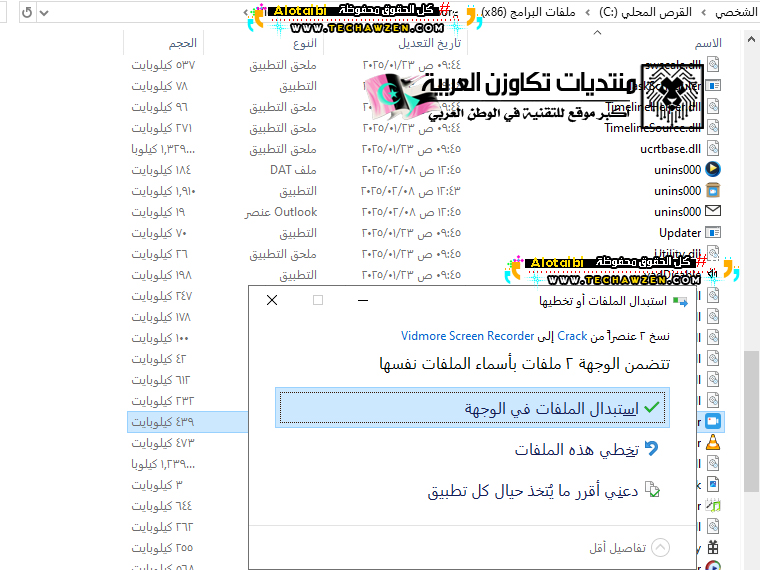Click the scroll up arrow of file list
This screenshot has height=570, width=760.
pyautogui.click(x=751, y=40)
